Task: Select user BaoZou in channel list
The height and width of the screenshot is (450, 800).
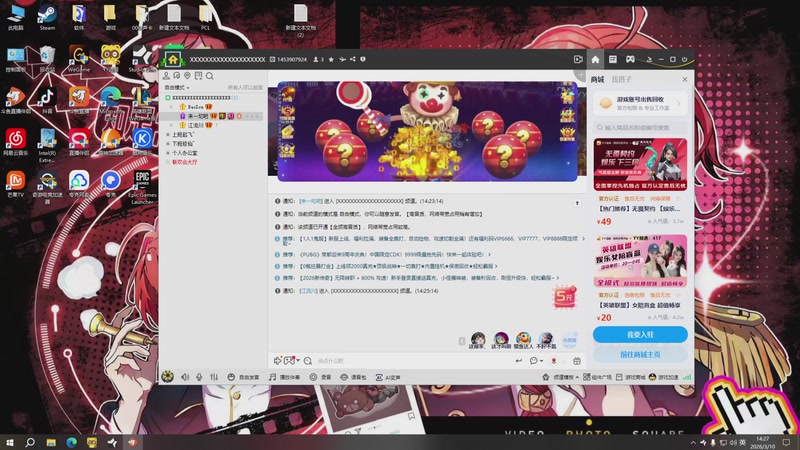Action: pos(195,107)
